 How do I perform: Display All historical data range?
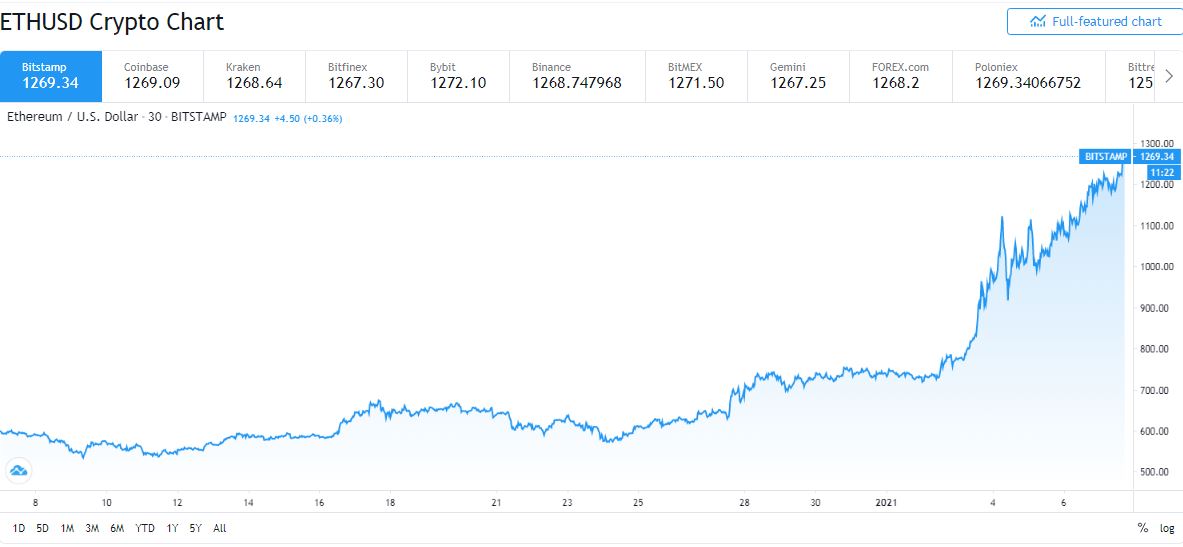pyautogui.click(x=220, y=528)
